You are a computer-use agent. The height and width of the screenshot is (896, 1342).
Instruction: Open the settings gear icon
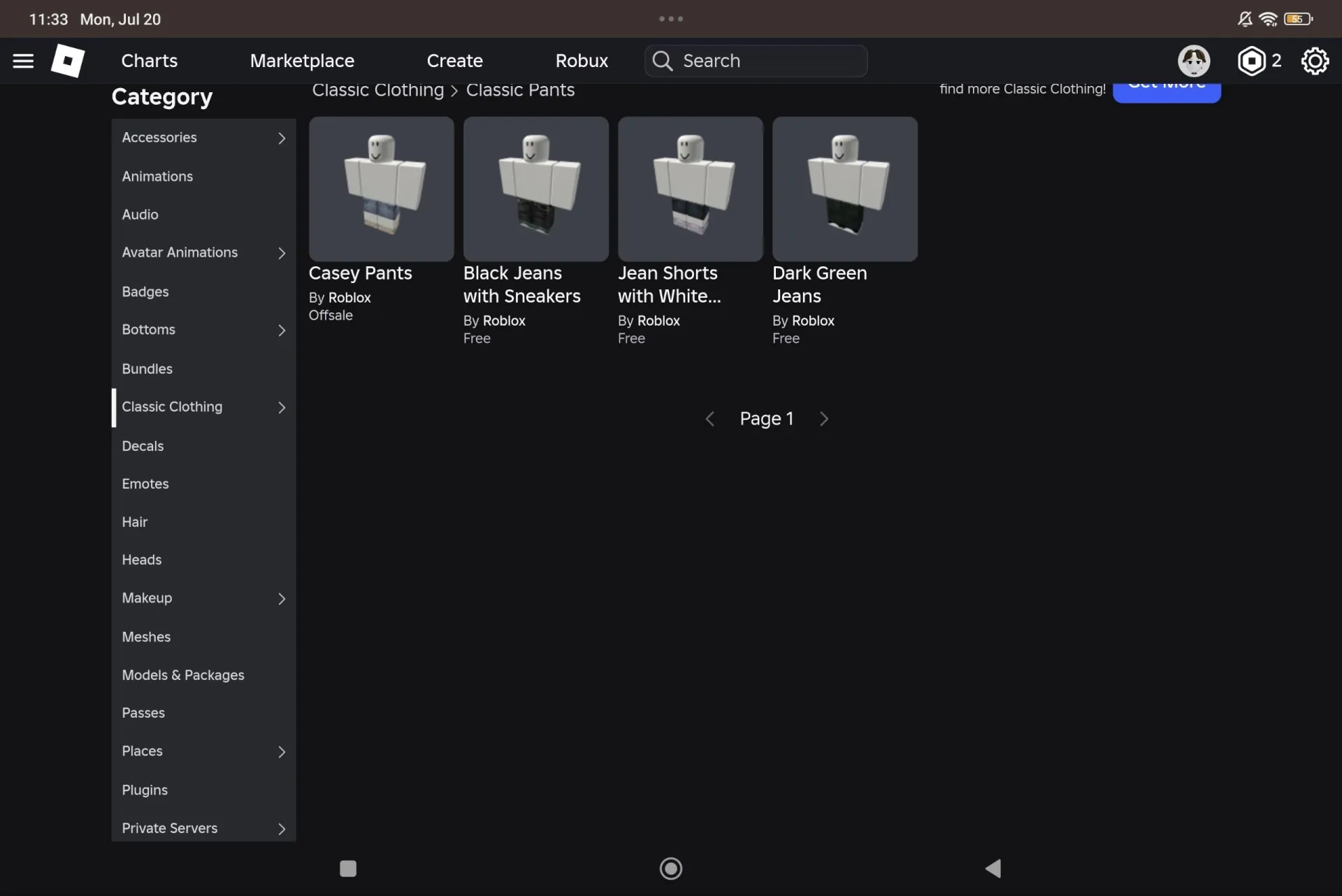[1315, 61]
